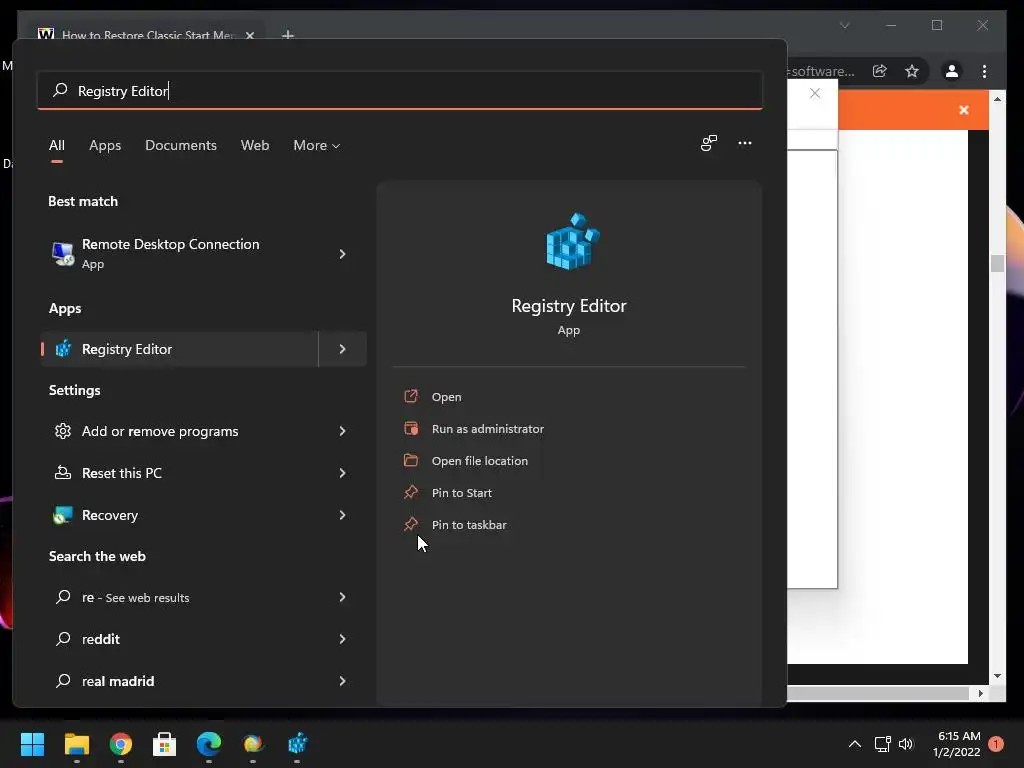Open the Windows Start button
Screen dimensions: 1024x768
(32, 743)
